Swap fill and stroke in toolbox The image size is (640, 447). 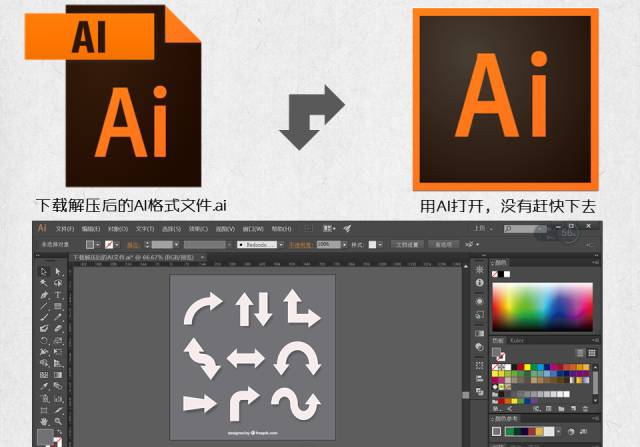pos(60,432)
